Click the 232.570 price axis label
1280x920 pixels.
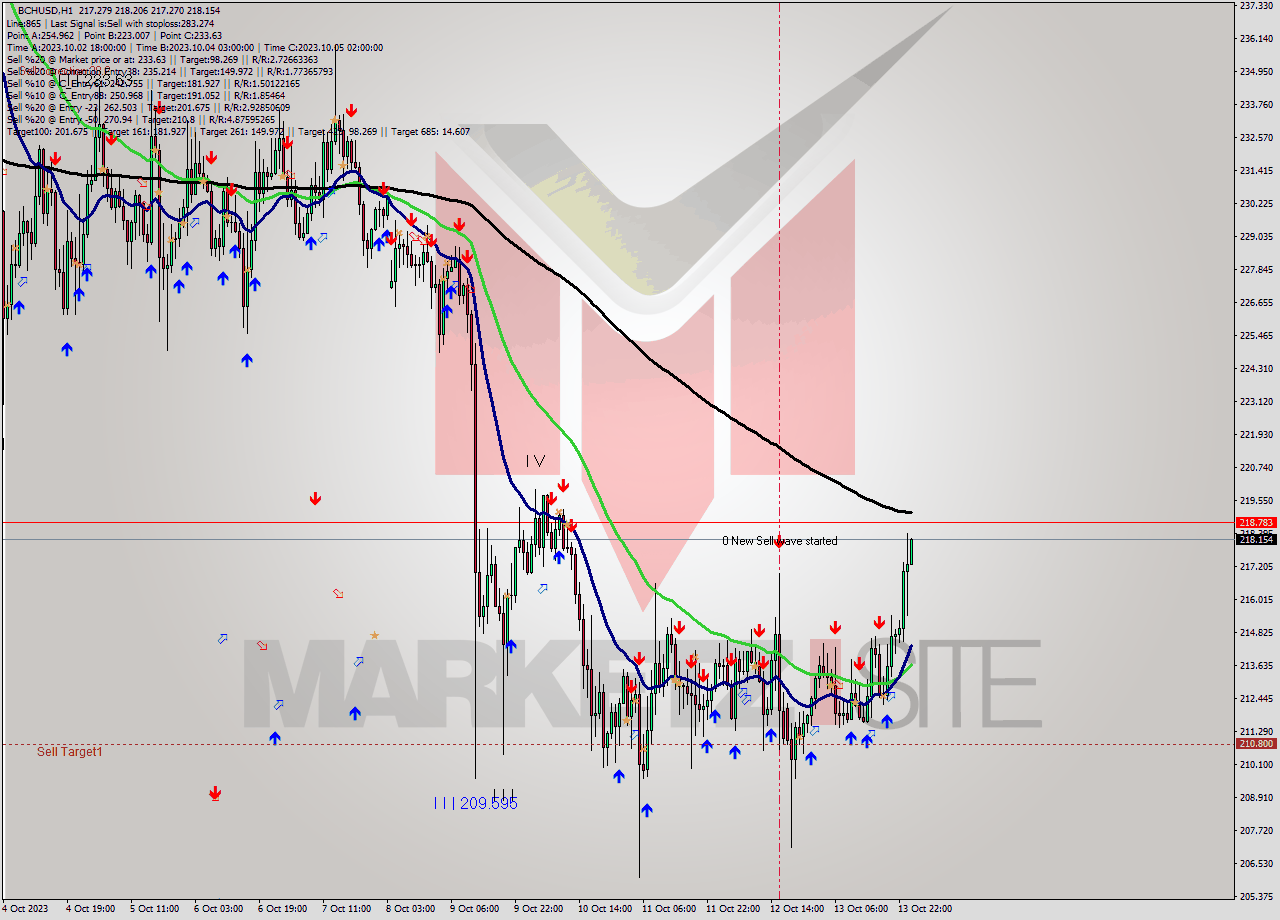point(1256,138)
